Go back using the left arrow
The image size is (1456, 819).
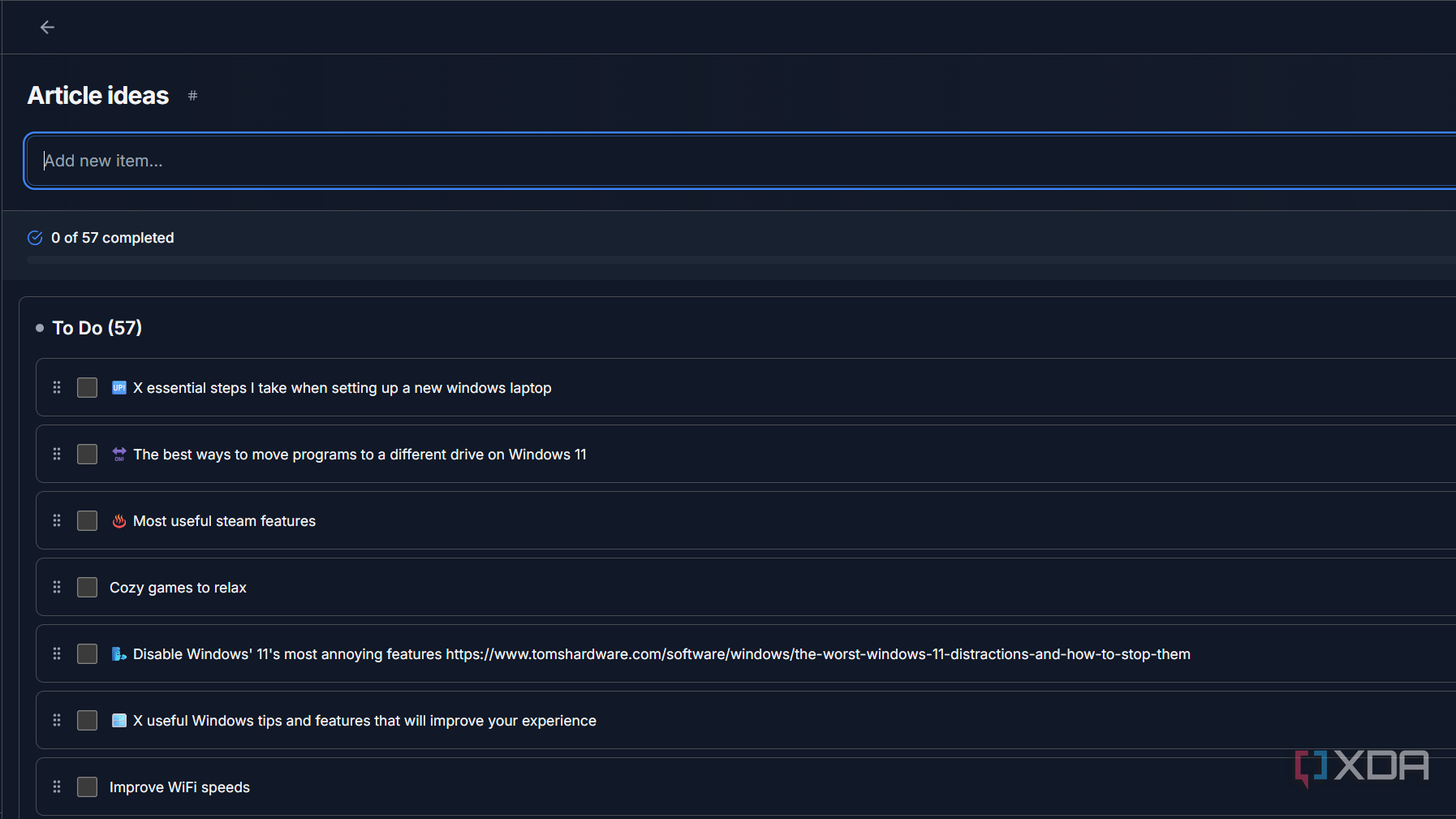click(x=47, y=28)
